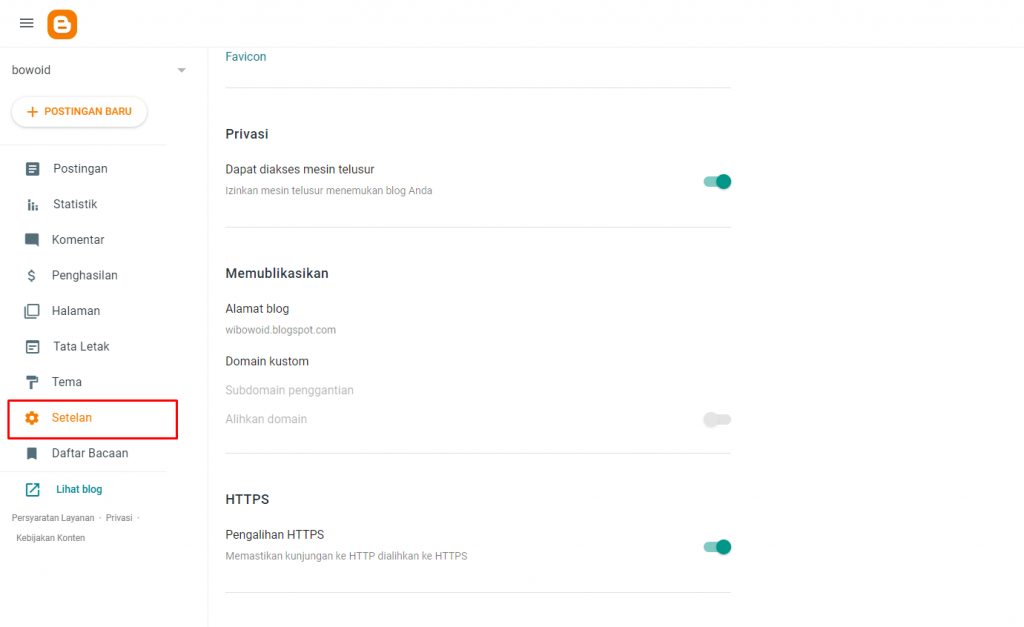Open the Favicon setting link
Viewport: 1024px width, 627px height.
[x=245, y=56]
